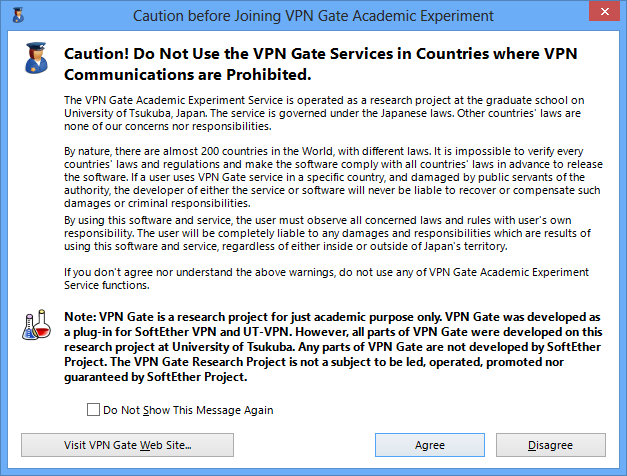Click the window title 'Caution before Joining VPN Gate'
This screenshot has height=476, width=627.
(x=313, y=15)
